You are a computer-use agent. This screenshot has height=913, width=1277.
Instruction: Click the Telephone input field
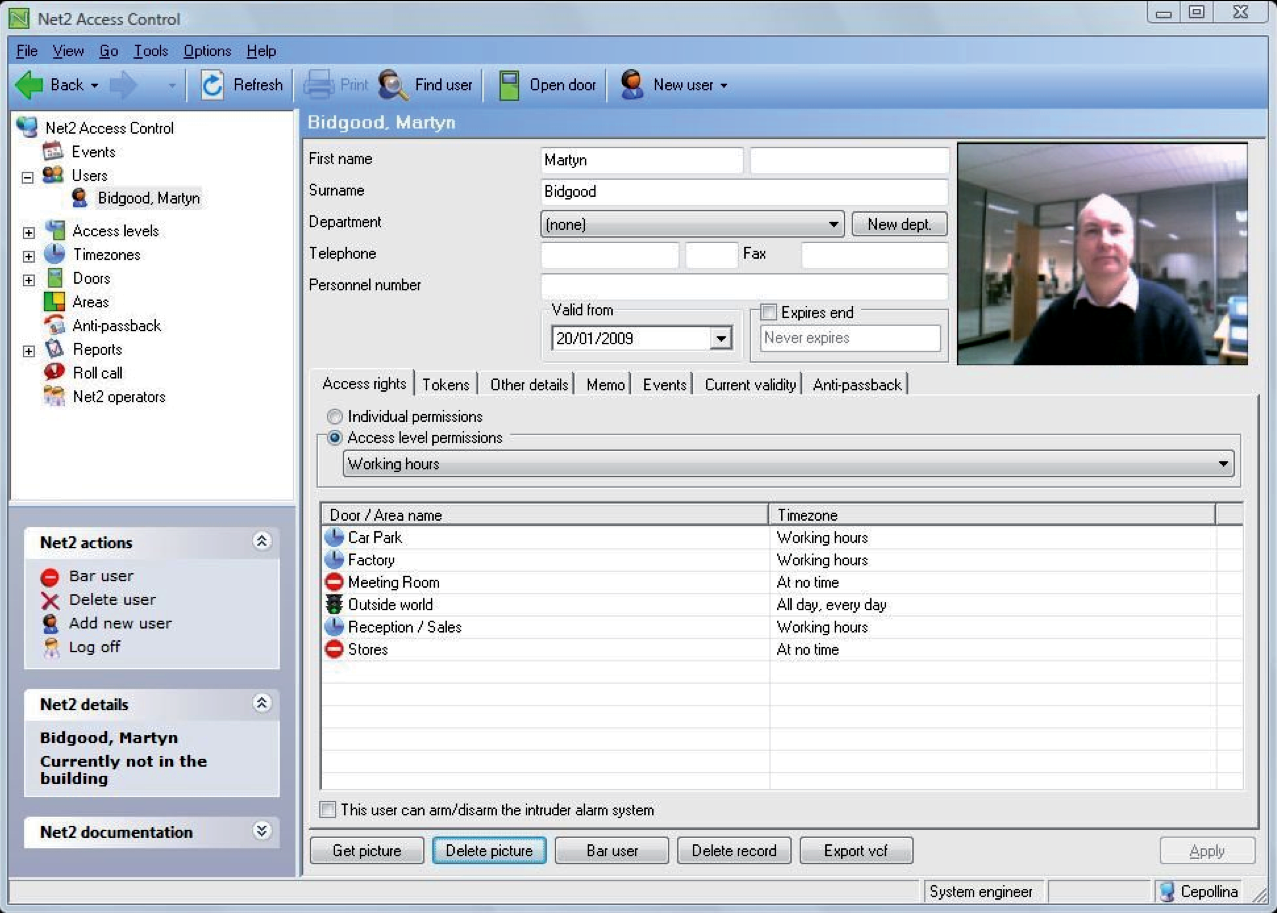coord(609,255)
